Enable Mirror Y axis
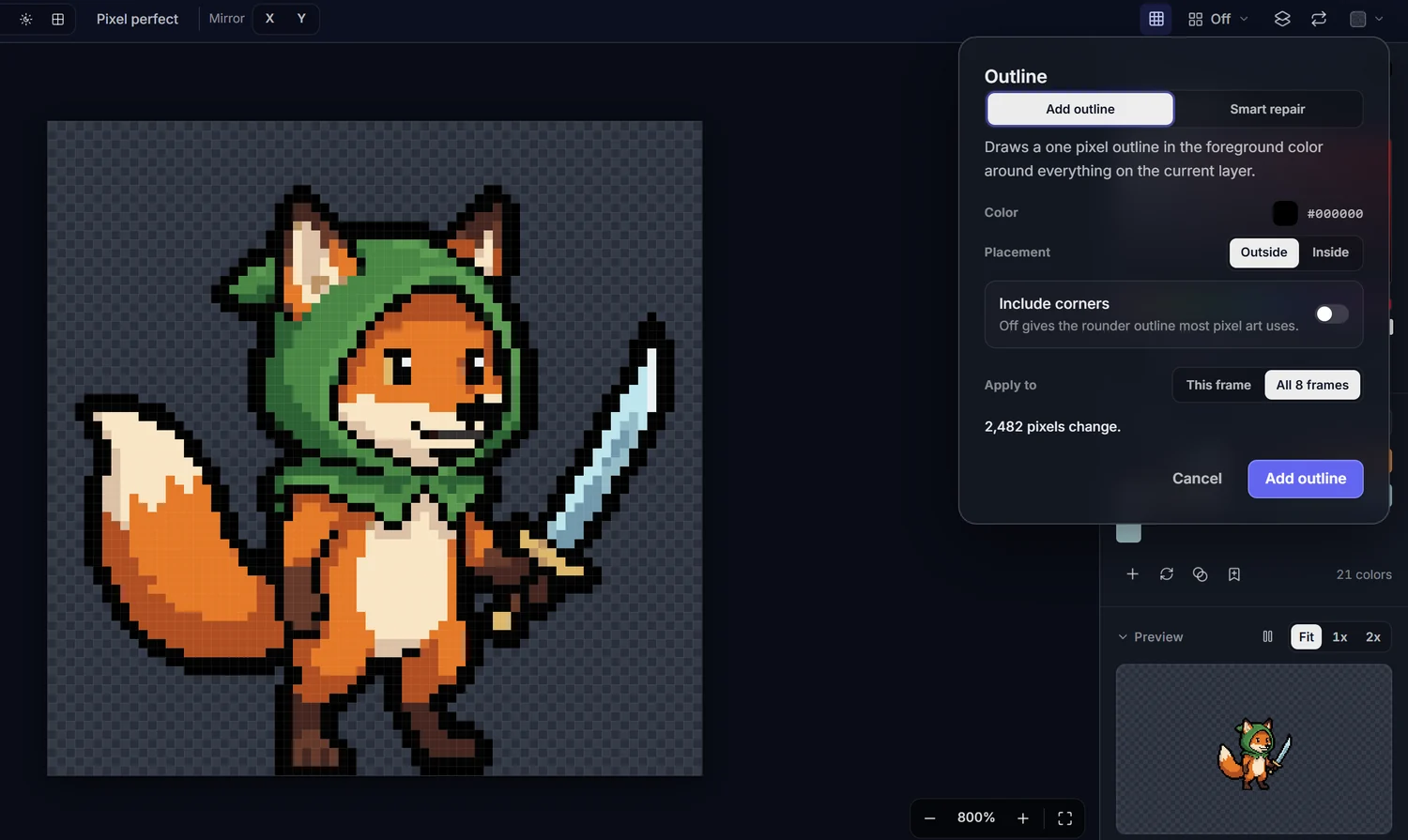1408x840 pixels. point(301,19)
